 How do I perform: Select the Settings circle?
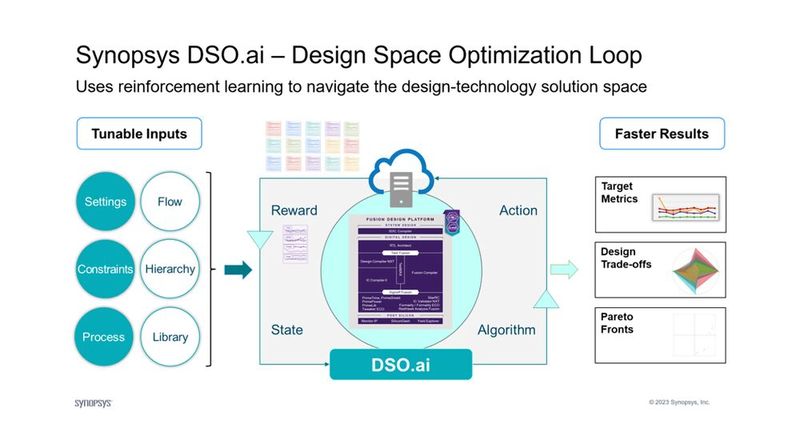point(106,202)
